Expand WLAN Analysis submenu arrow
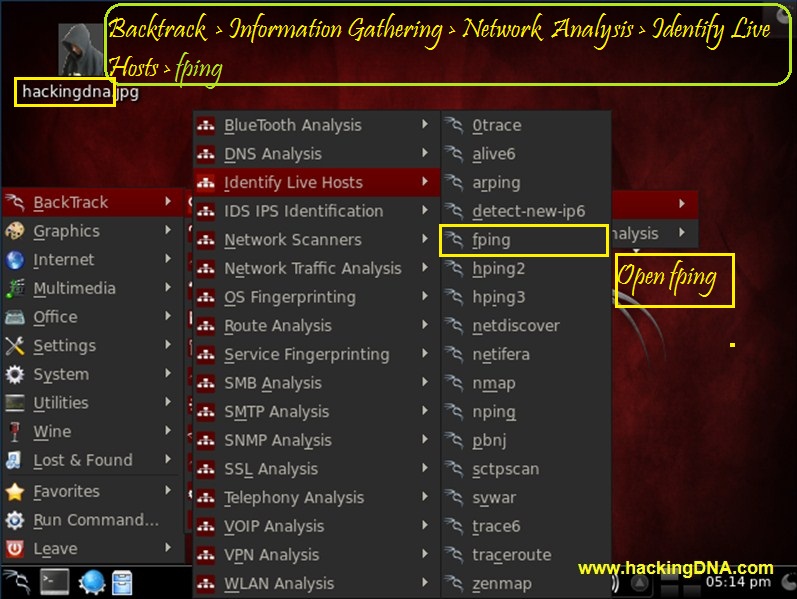797x599 pixels. coord(425,582)
